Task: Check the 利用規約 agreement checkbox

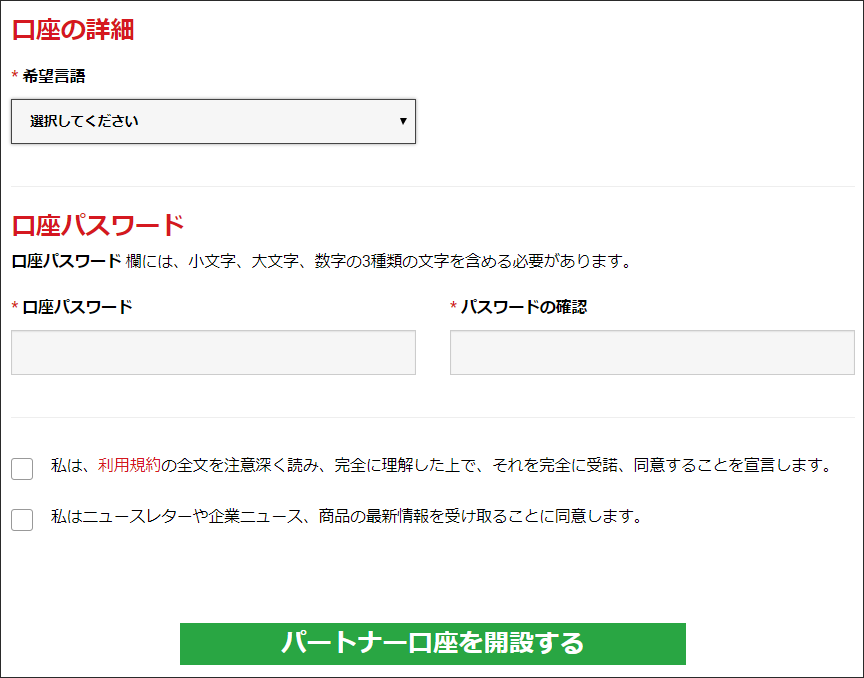Action: 22,468
